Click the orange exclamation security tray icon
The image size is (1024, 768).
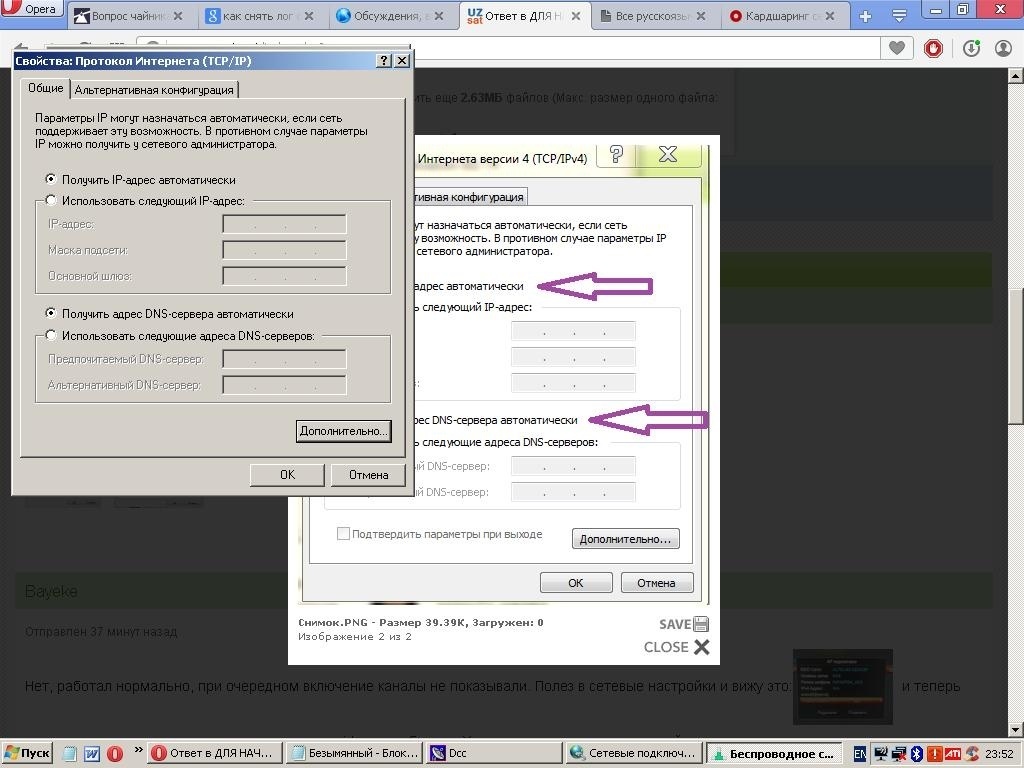tap(935, 754)
